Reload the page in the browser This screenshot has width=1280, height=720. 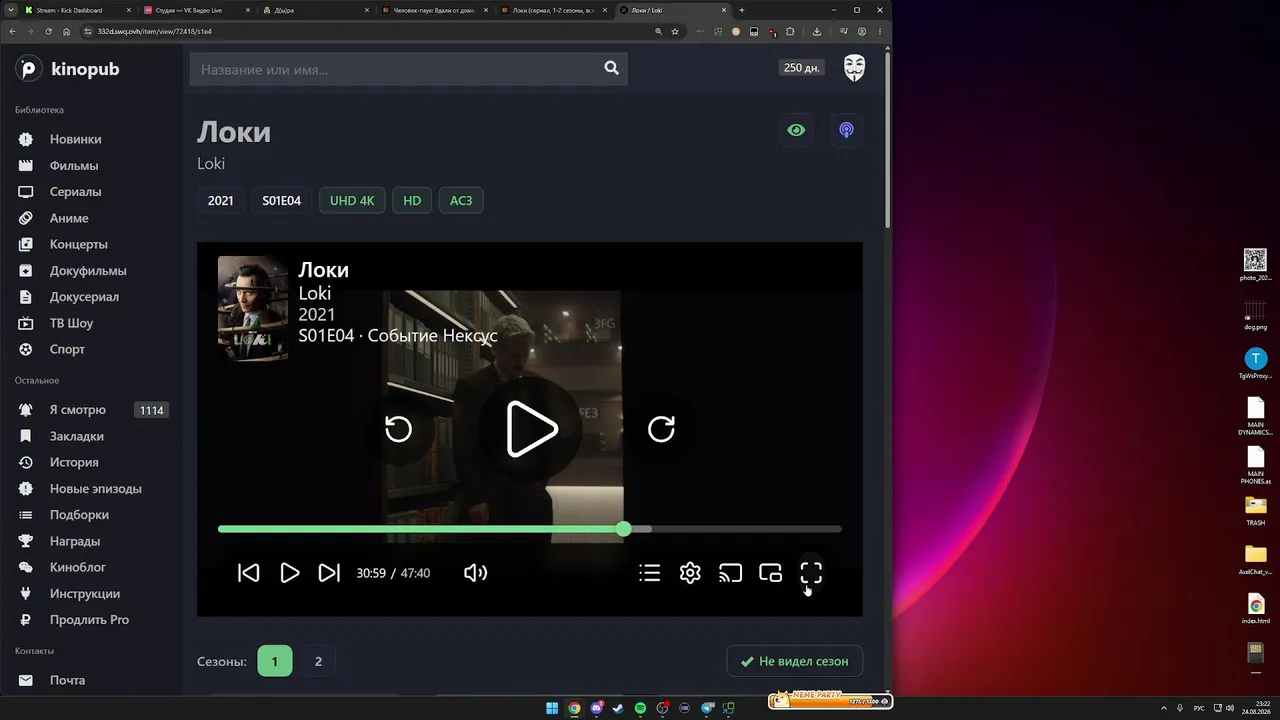(48, 31)
